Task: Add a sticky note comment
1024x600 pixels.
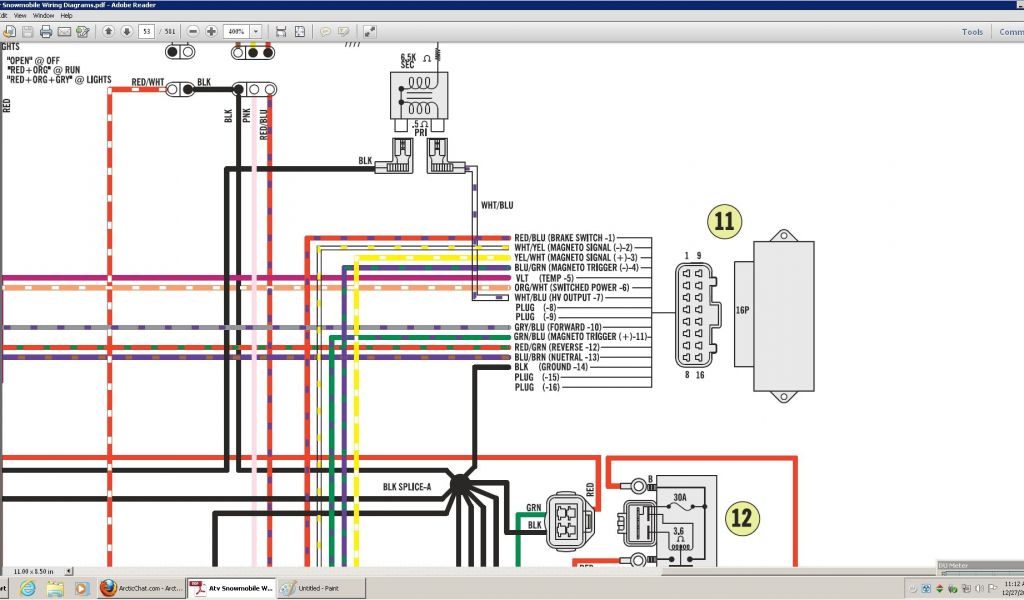Action: click(325, 32)
